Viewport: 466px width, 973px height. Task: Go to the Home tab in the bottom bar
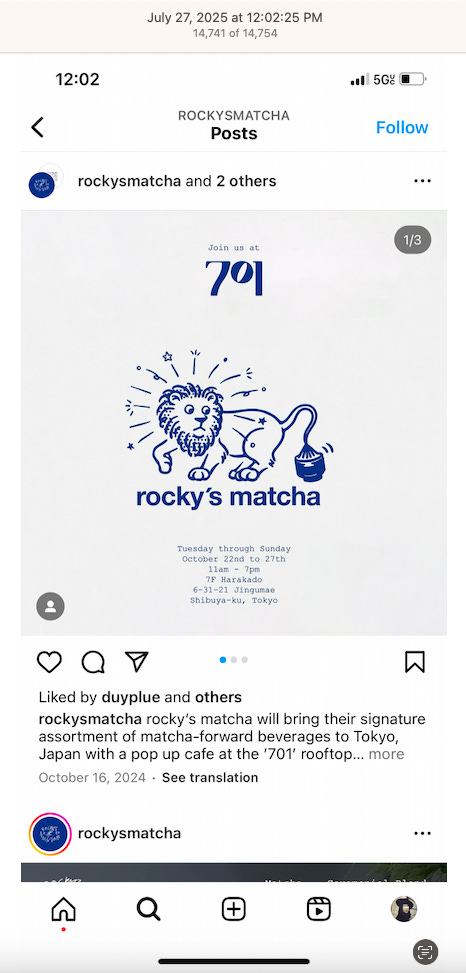(x=63, y=909)
